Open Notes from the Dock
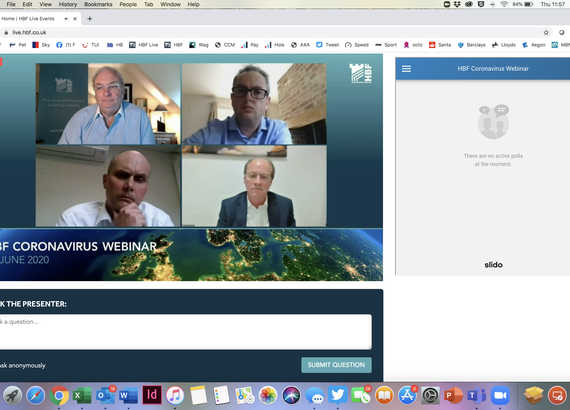Screen dimensions: 570x410 coord(198,395)
